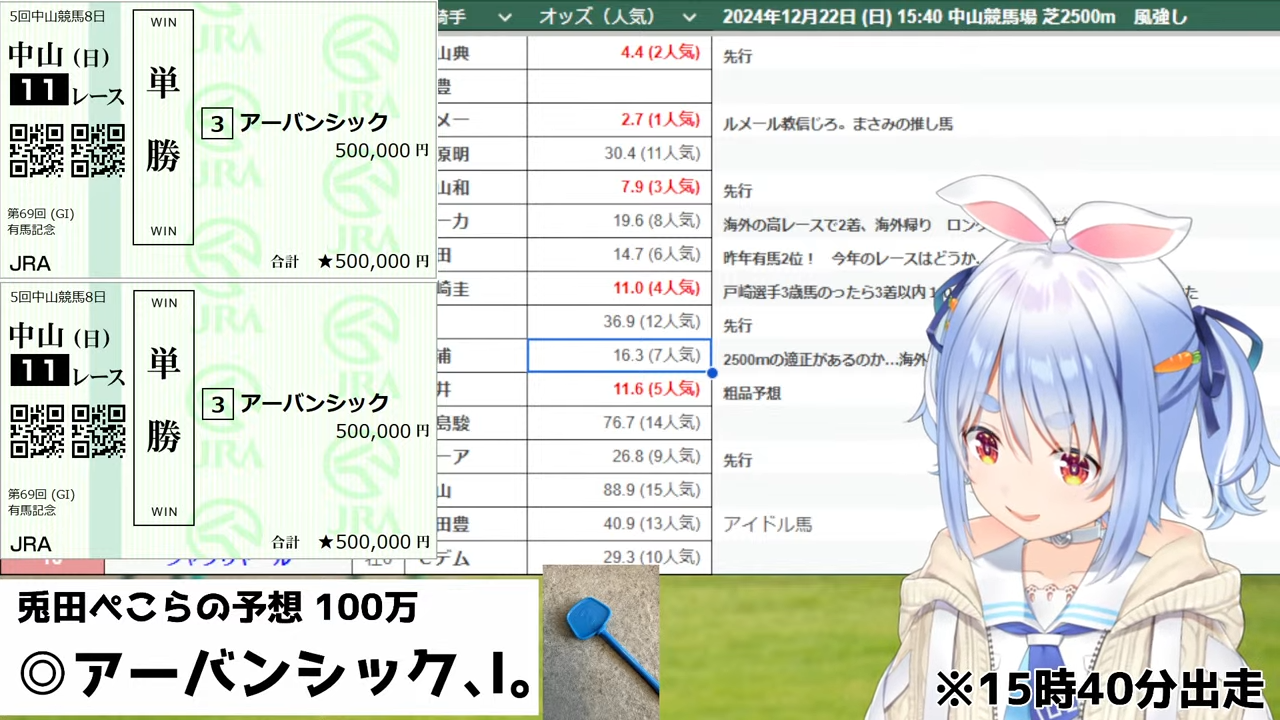The image size is (1280, 720).
Task: Select the odds cell 2.7 (1人気)
Action: point(619,120)
